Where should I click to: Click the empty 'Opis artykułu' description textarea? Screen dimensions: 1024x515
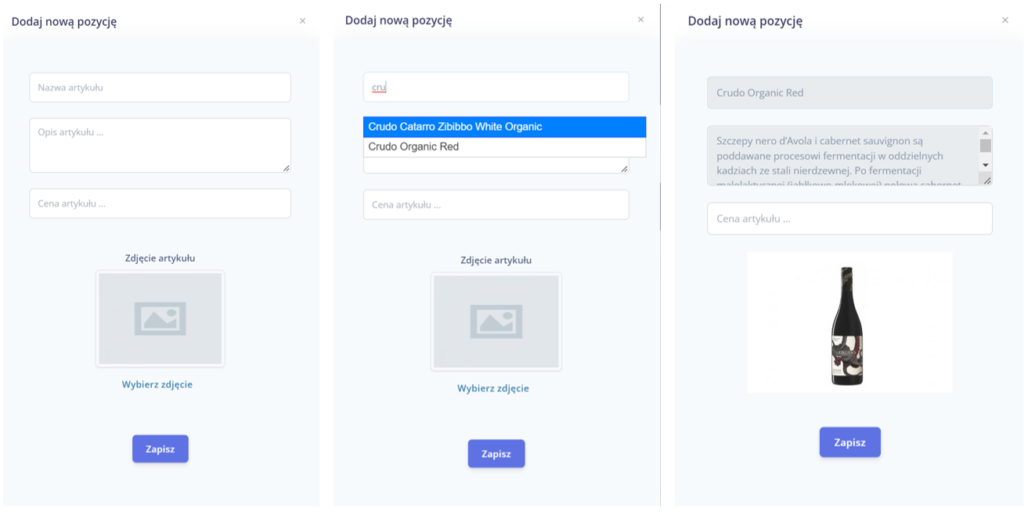click(x=160, y=145)
